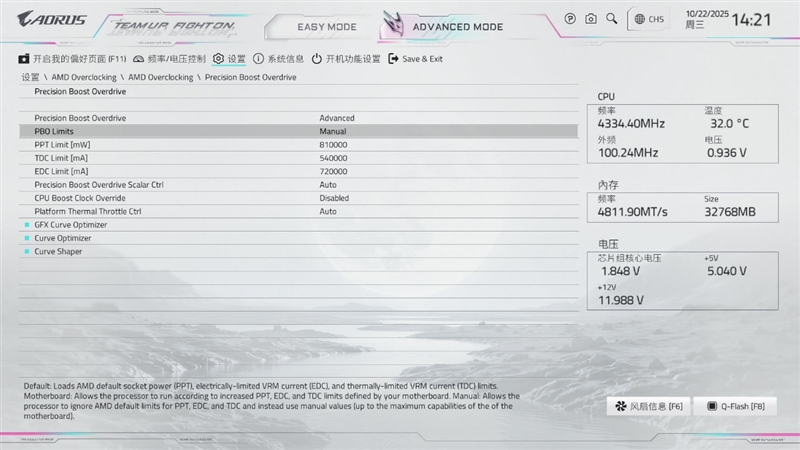Open help via the question mark icon
The image size is (800, 450).
570,19
